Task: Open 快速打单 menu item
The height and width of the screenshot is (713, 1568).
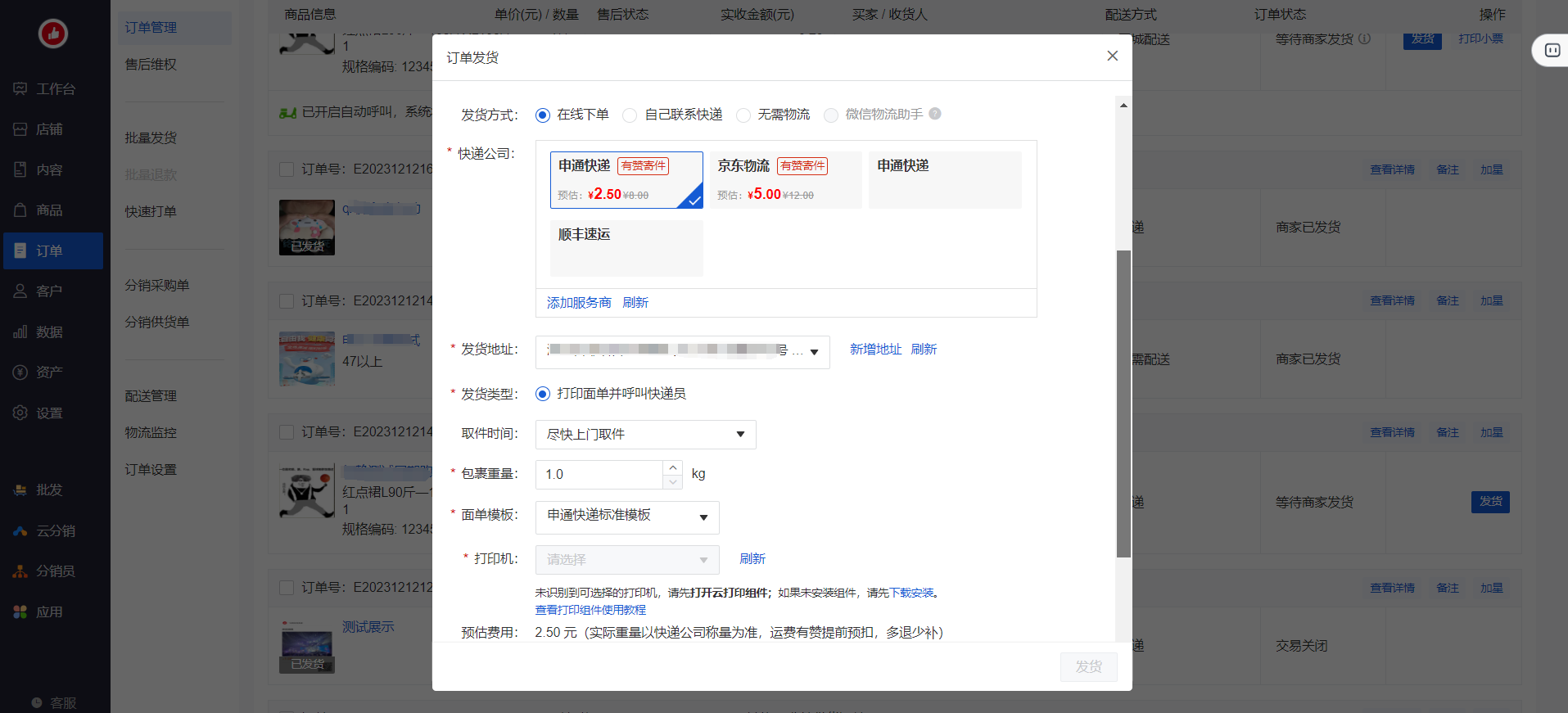Action: click(151, 212)
